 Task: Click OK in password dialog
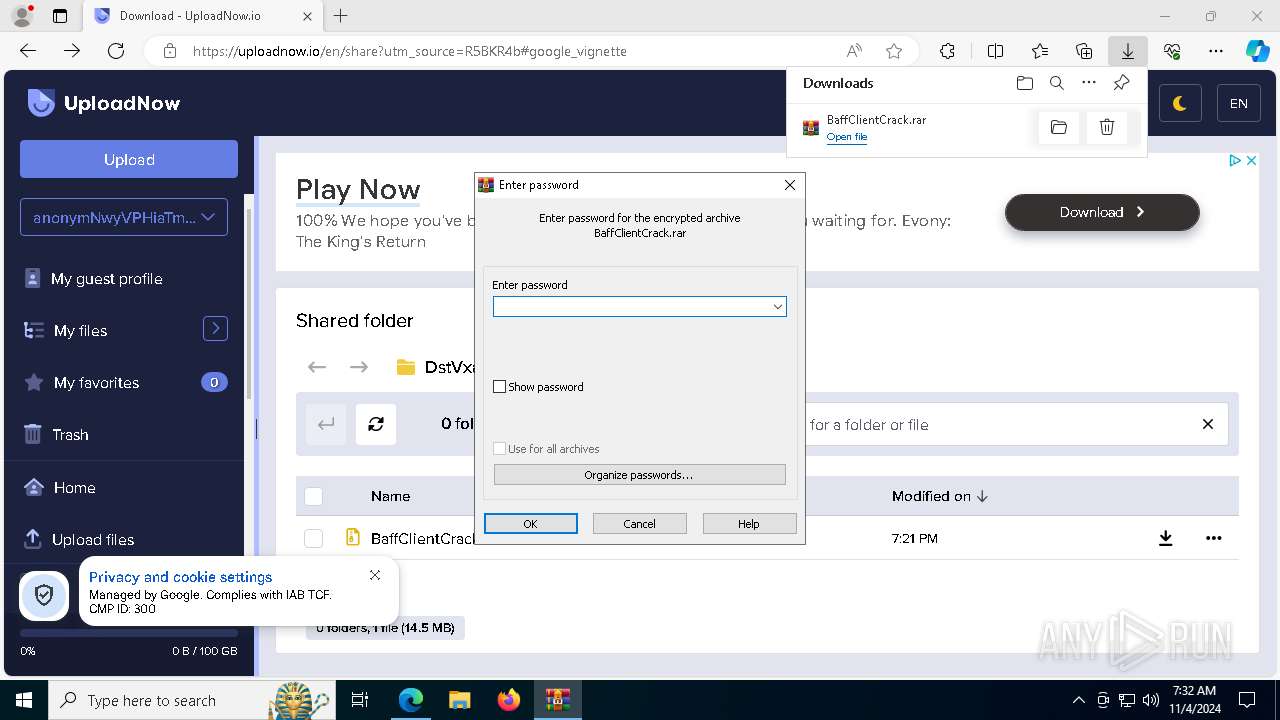point(531,524)
